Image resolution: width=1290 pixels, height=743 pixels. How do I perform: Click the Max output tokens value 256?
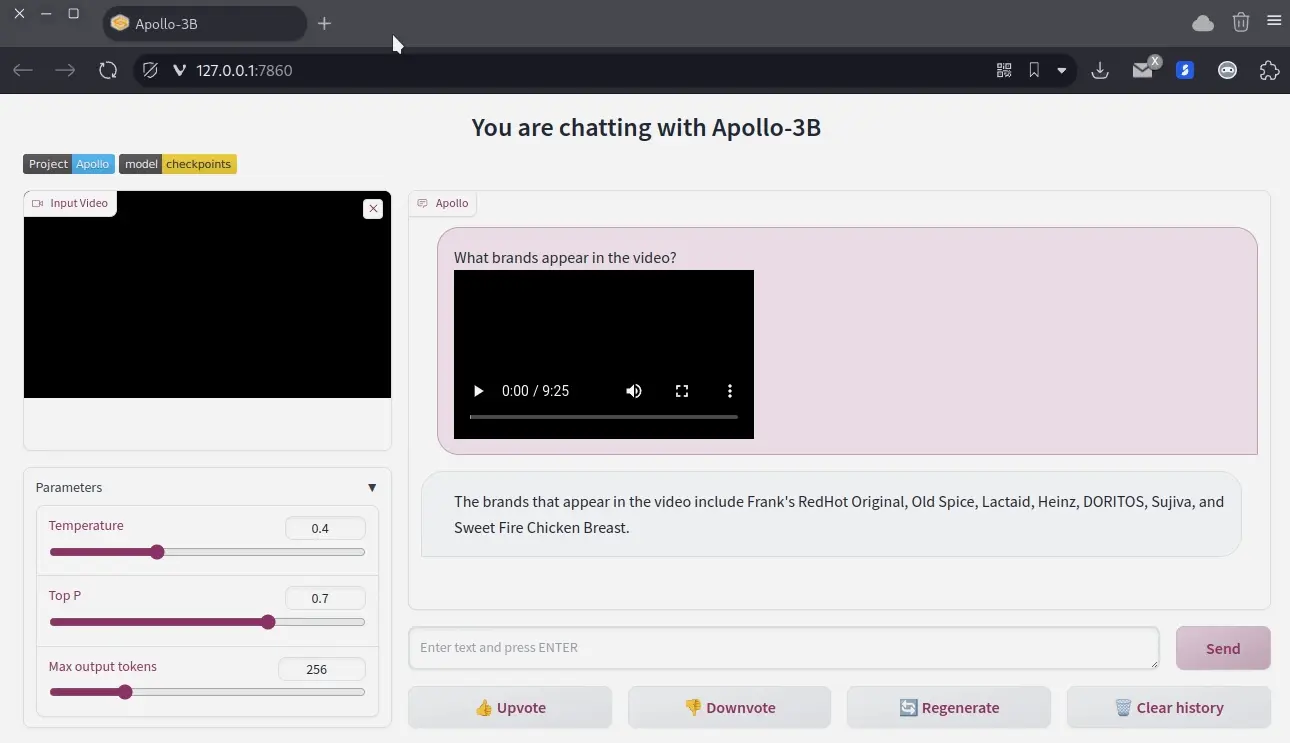point(322,669)
